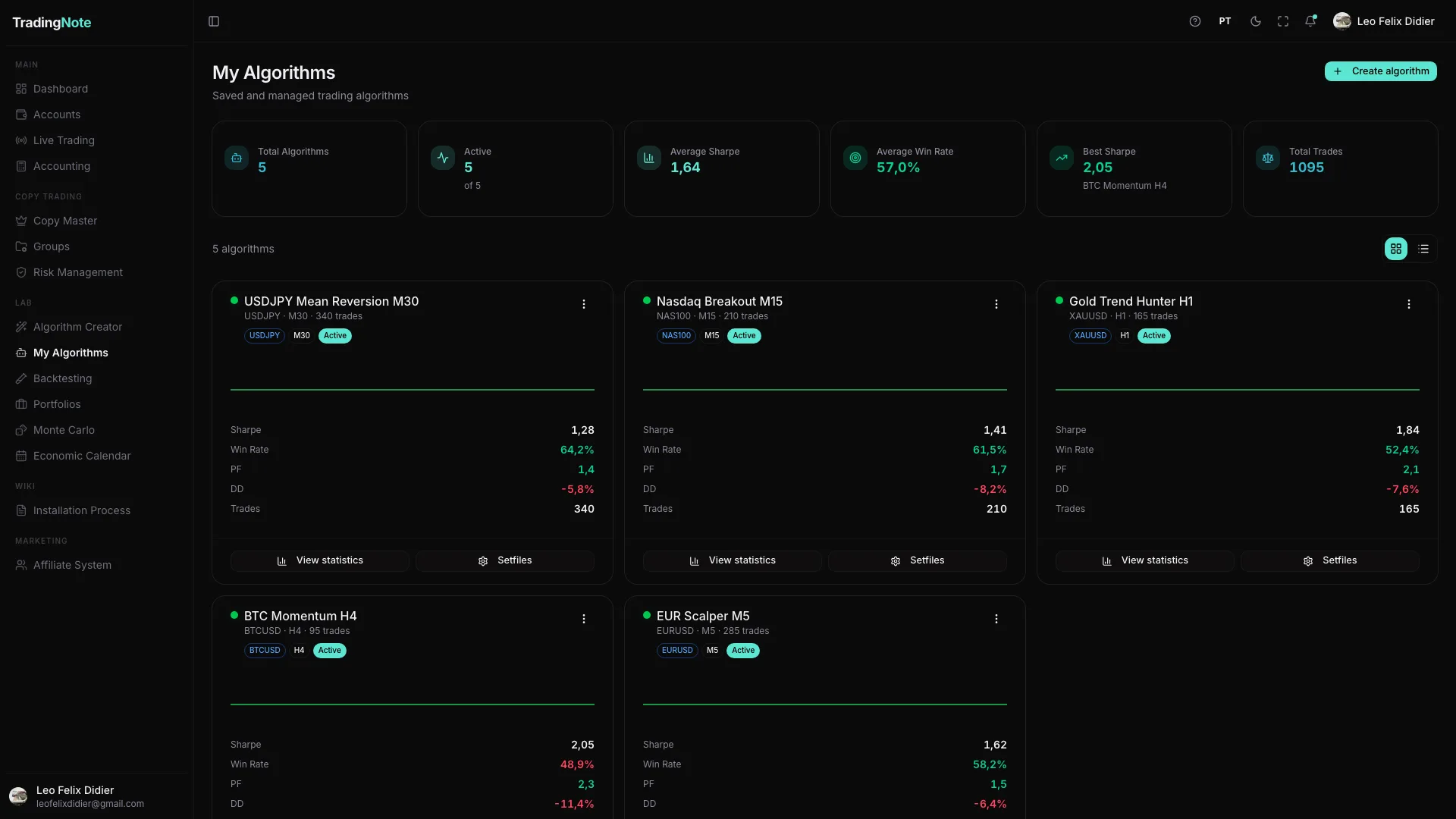The image size is (1456, 819).
Task: Click the USDJPY symbol tag
Action: point(265,336)
